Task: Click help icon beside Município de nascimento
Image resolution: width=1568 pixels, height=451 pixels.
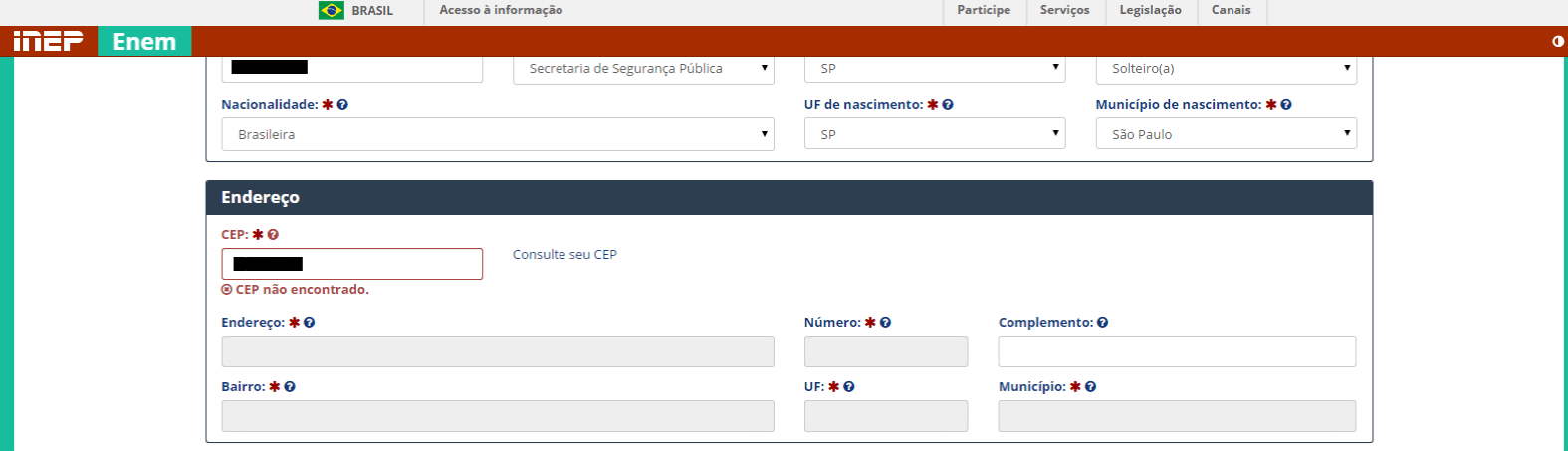Action: (1286, 105)
